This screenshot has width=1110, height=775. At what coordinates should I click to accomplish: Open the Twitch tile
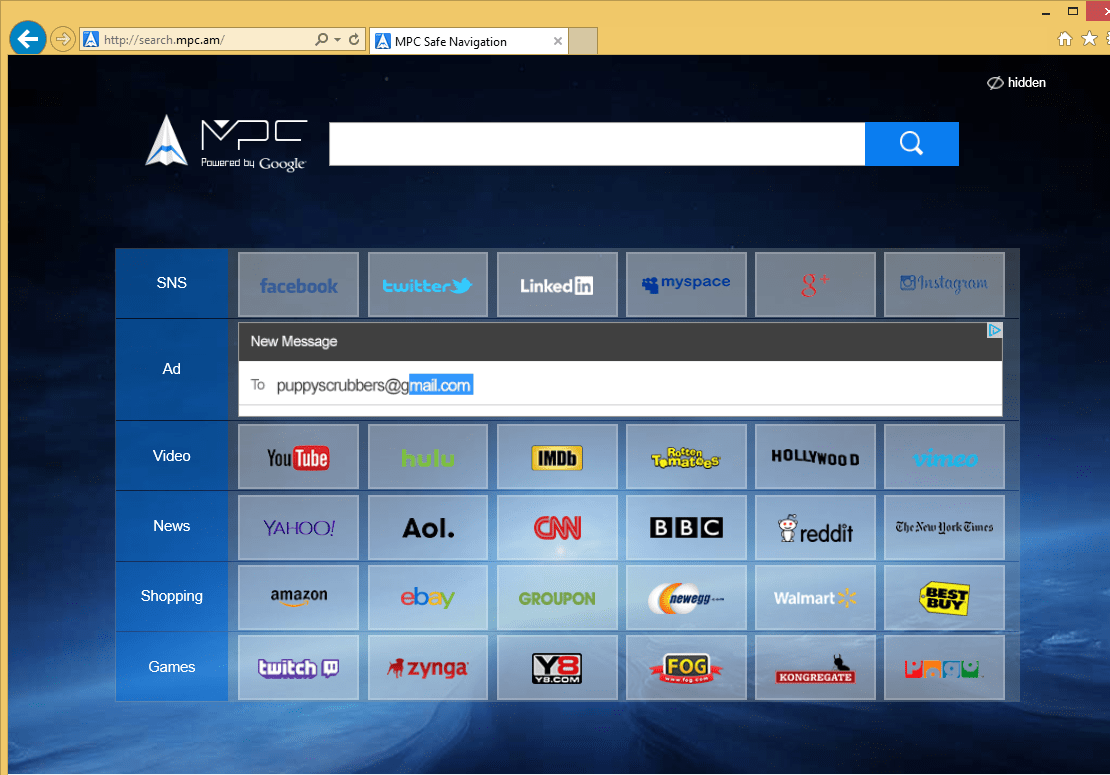click(299, 667)
